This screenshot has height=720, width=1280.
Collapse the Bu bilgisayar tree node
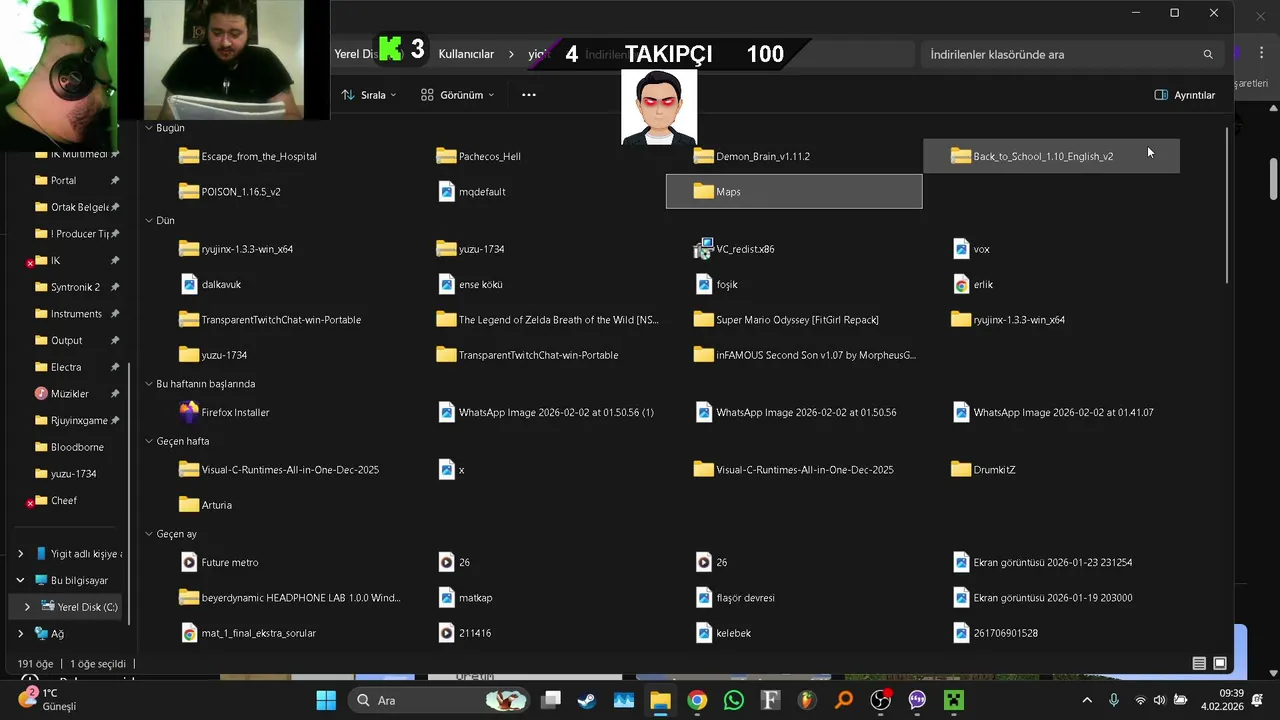tap(20, 580)
